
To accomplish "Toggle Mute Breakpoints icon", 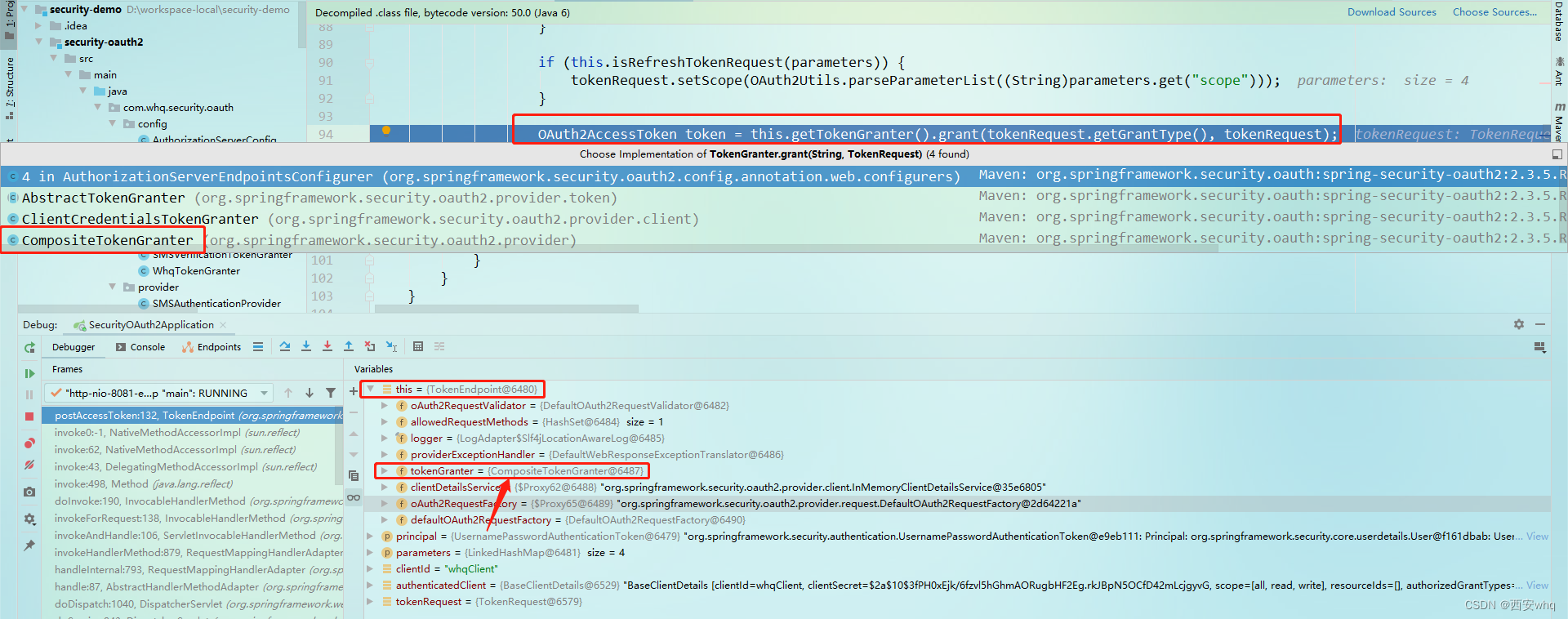I will click(x=29, y=465).
